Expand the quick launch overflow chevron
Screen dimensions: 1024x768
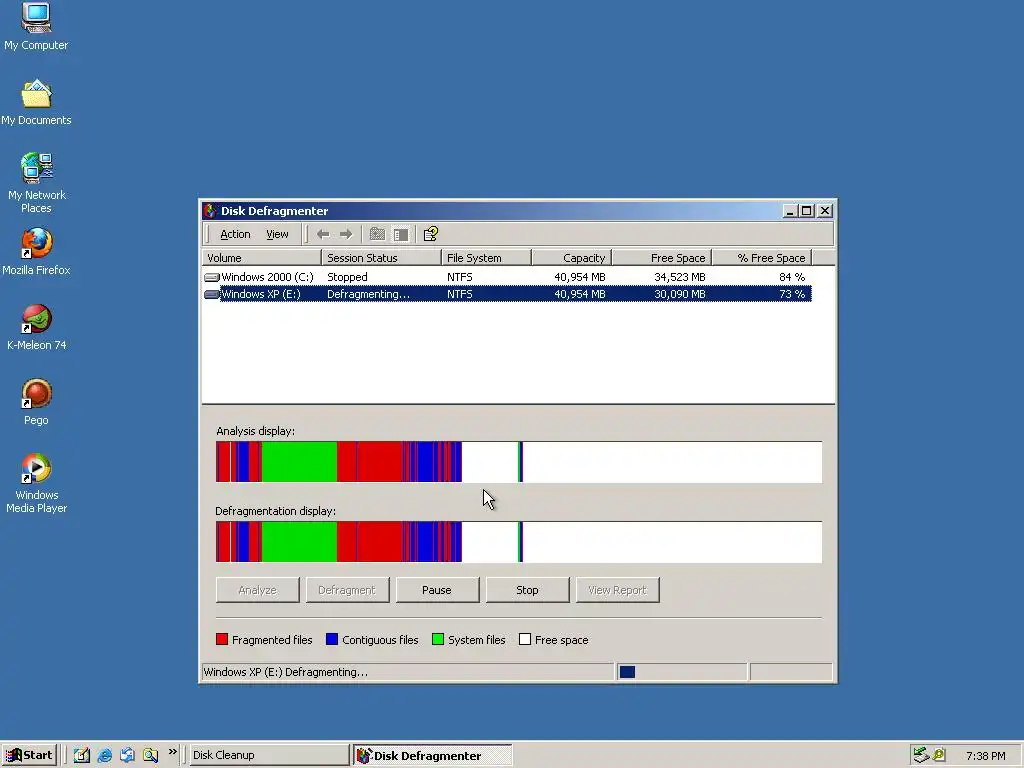click(172, 752)
